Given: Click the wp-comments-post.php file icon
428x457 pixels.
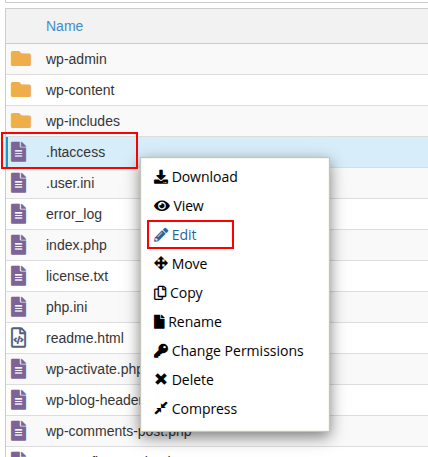Looking at the screenshot, I should [x=19, y=431].
